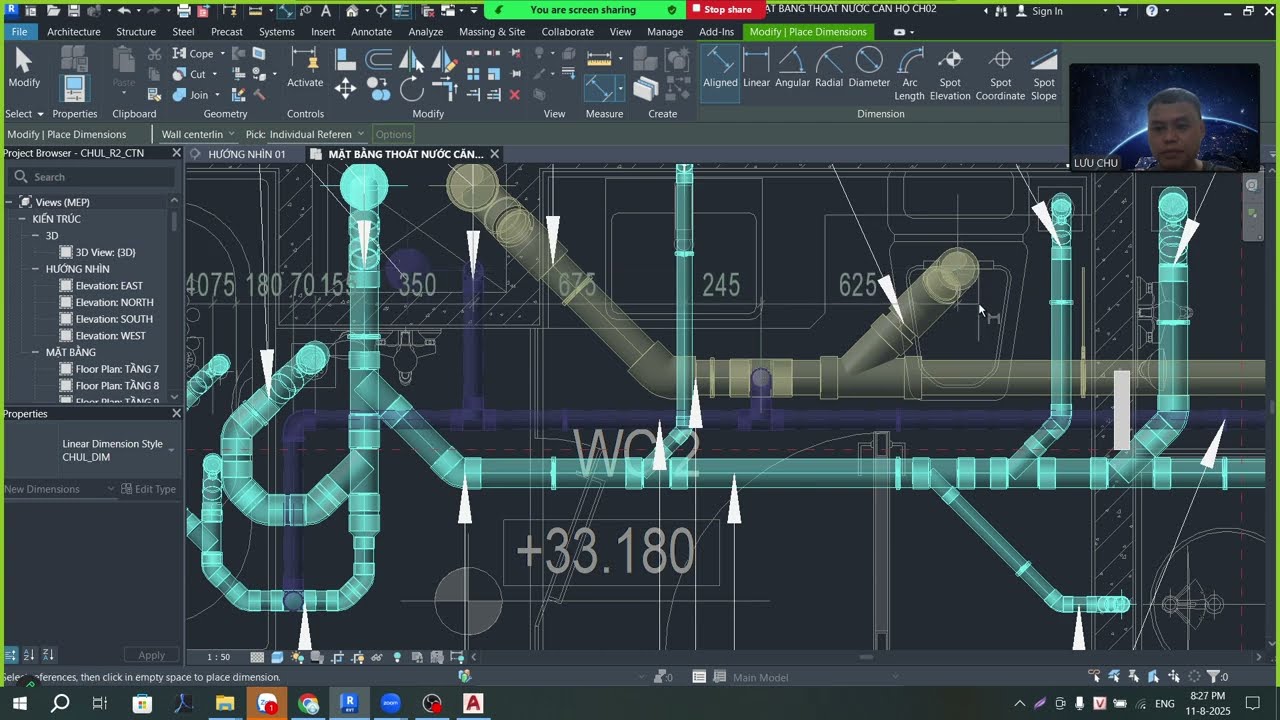Viewport: 1280px width, 720px height.
Task: Click the Open folder icon in quick access toolbar
Action: coord(53,10)
